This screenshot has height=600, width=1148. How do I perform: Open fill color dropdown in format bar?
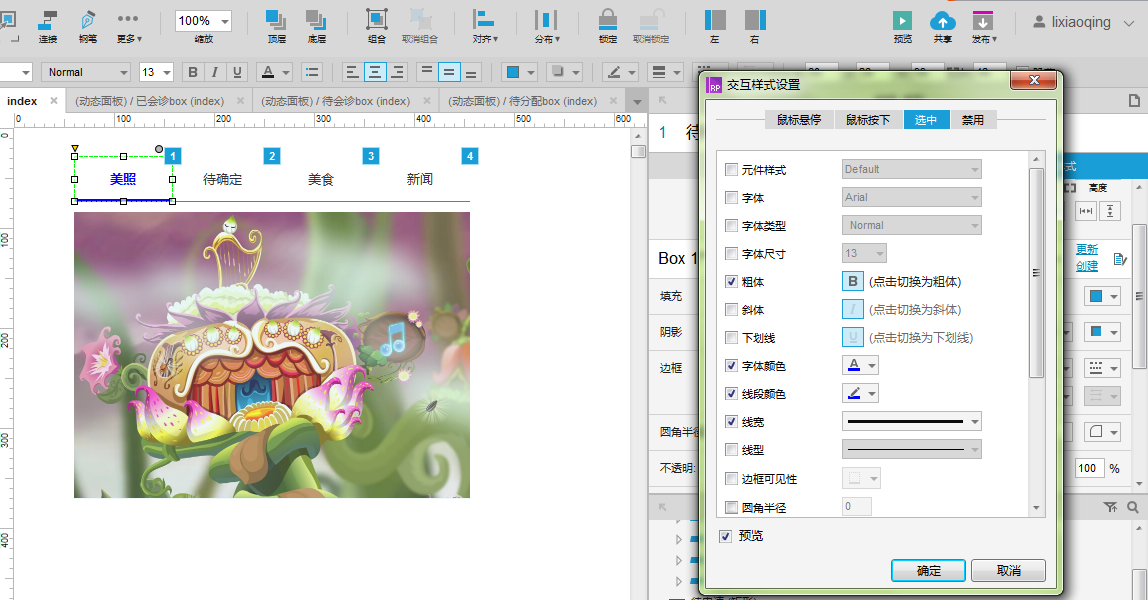click(532, 72)
